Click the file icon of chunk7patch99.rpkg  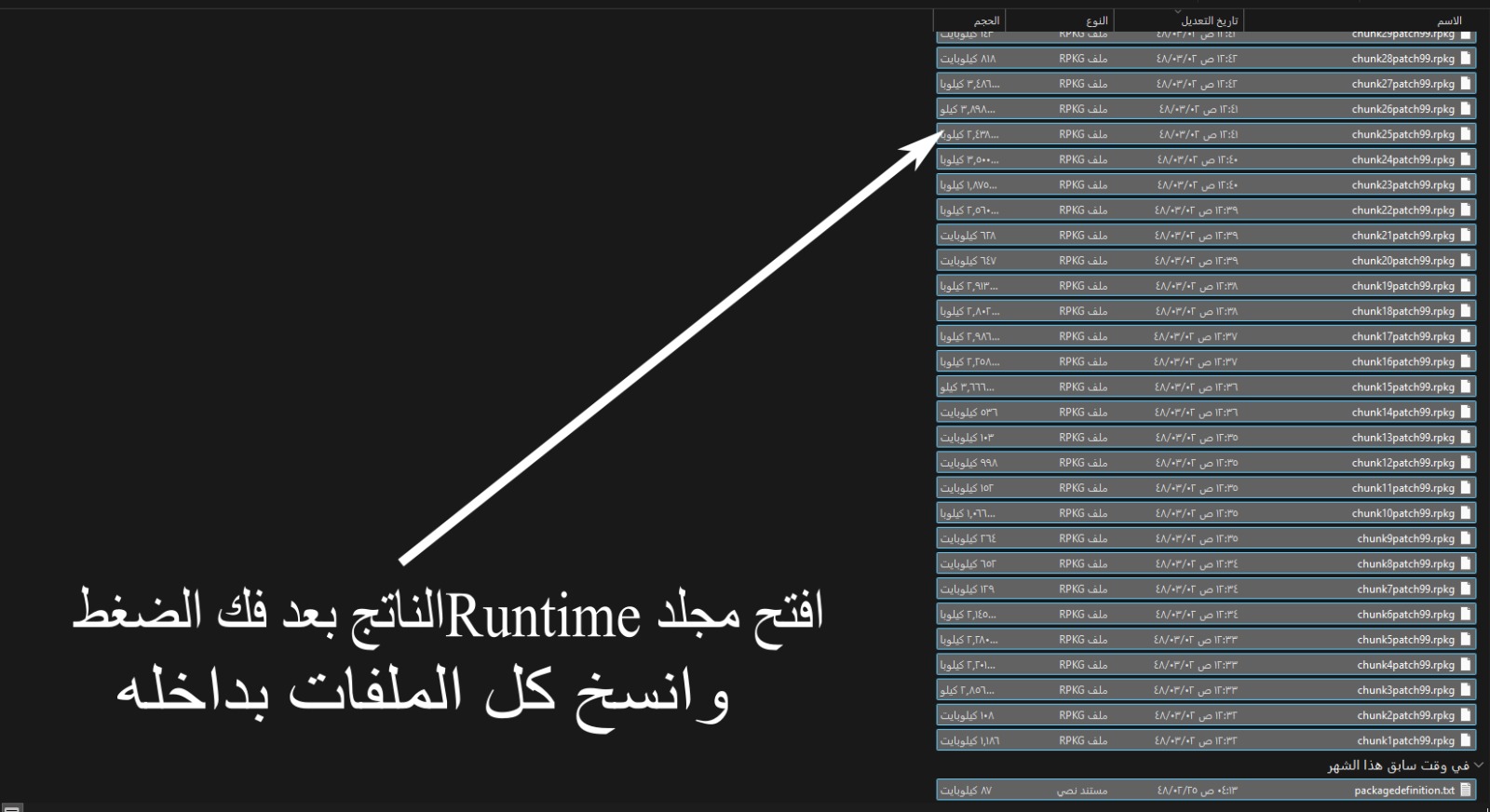(1467, 589)
